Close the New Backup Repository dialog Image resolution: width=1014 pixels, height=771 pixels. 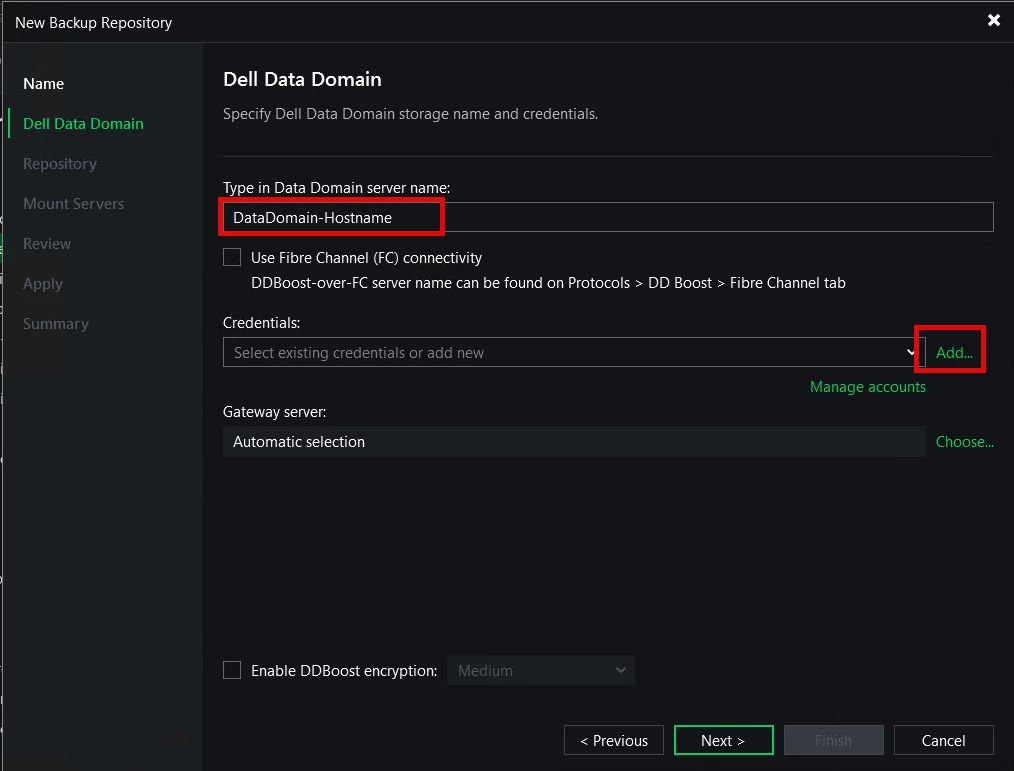pyautogui.click(x=993, y=21)
